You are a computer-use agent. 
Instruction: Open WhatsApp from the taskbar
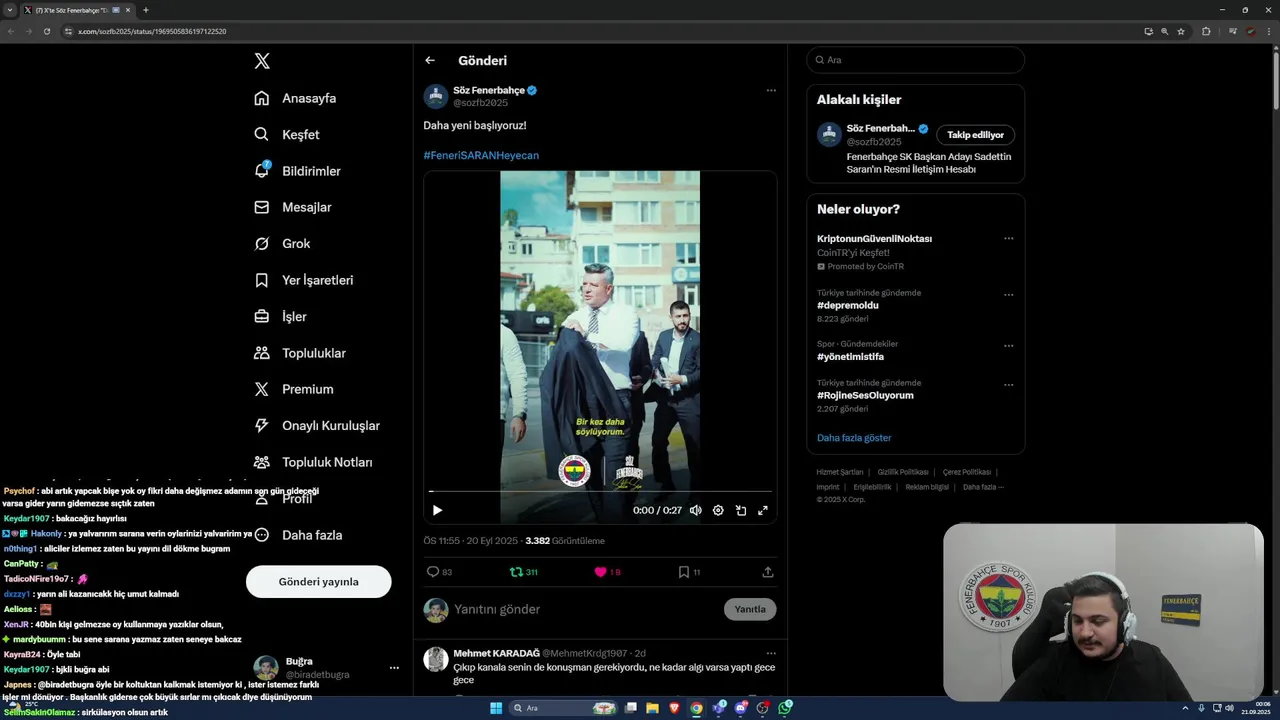tap(786, 708)
